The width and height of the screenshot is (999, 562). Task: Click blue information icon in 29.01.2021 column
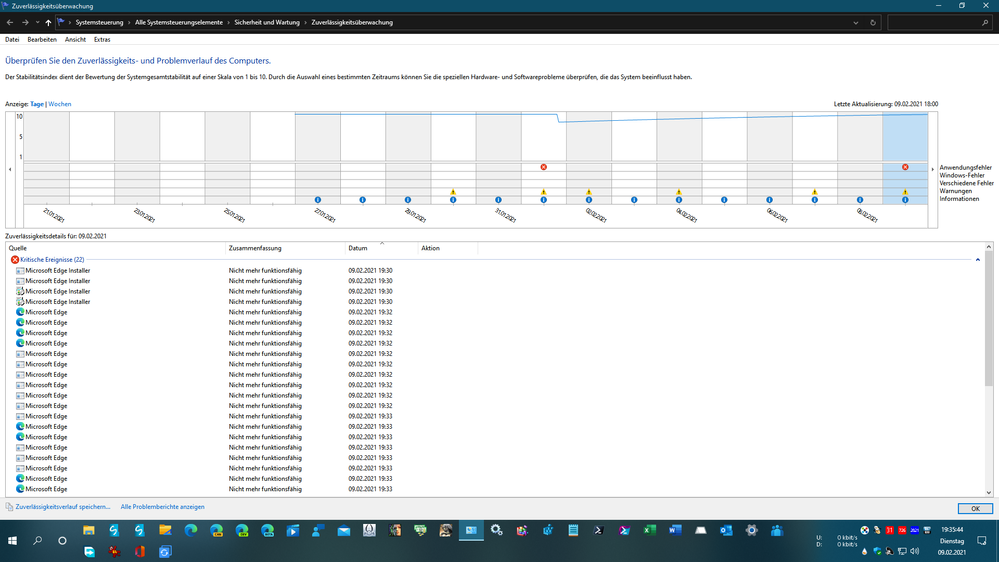coord(408,200)
